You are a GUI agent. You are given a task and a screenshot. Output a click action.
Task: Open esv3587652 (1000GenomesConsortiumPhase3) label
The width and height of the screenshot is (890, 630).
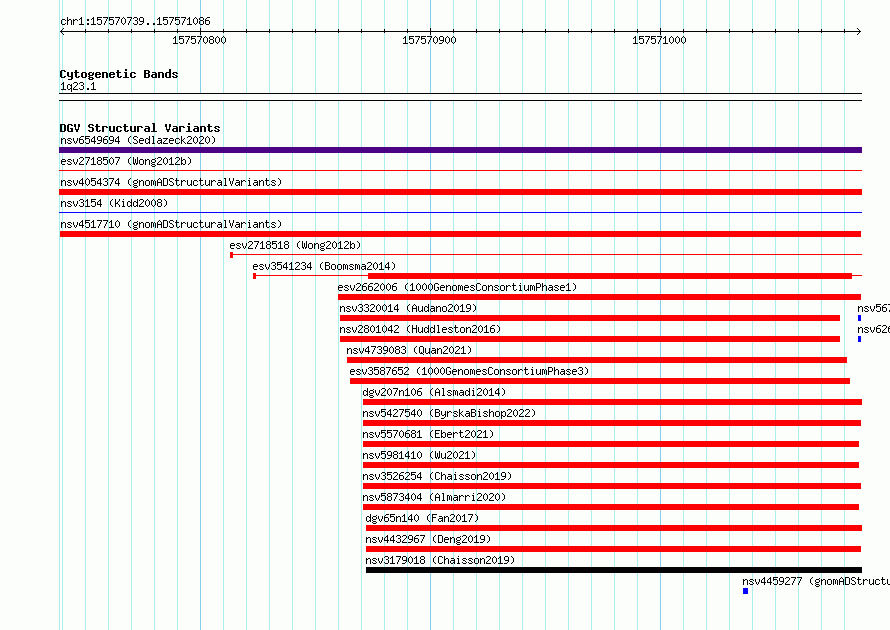pyautogui.click(x=469, y=371)
